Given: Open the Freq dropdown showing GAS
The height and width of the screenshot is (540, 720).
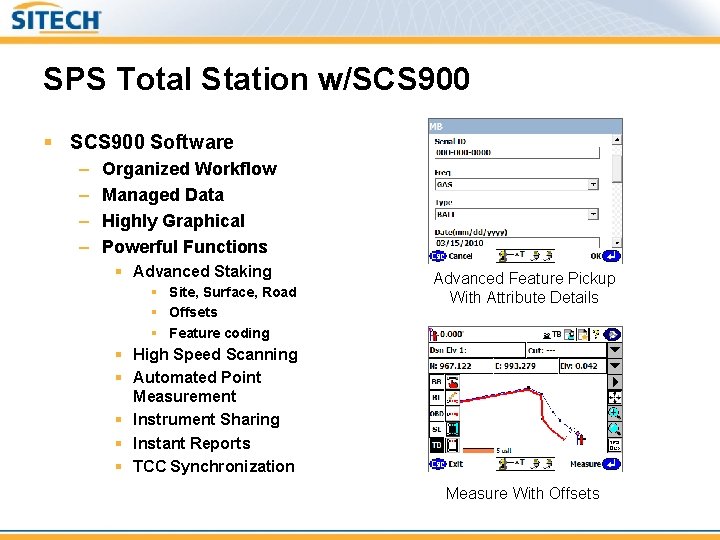Looking at the screenshot, I should (517, 185).
